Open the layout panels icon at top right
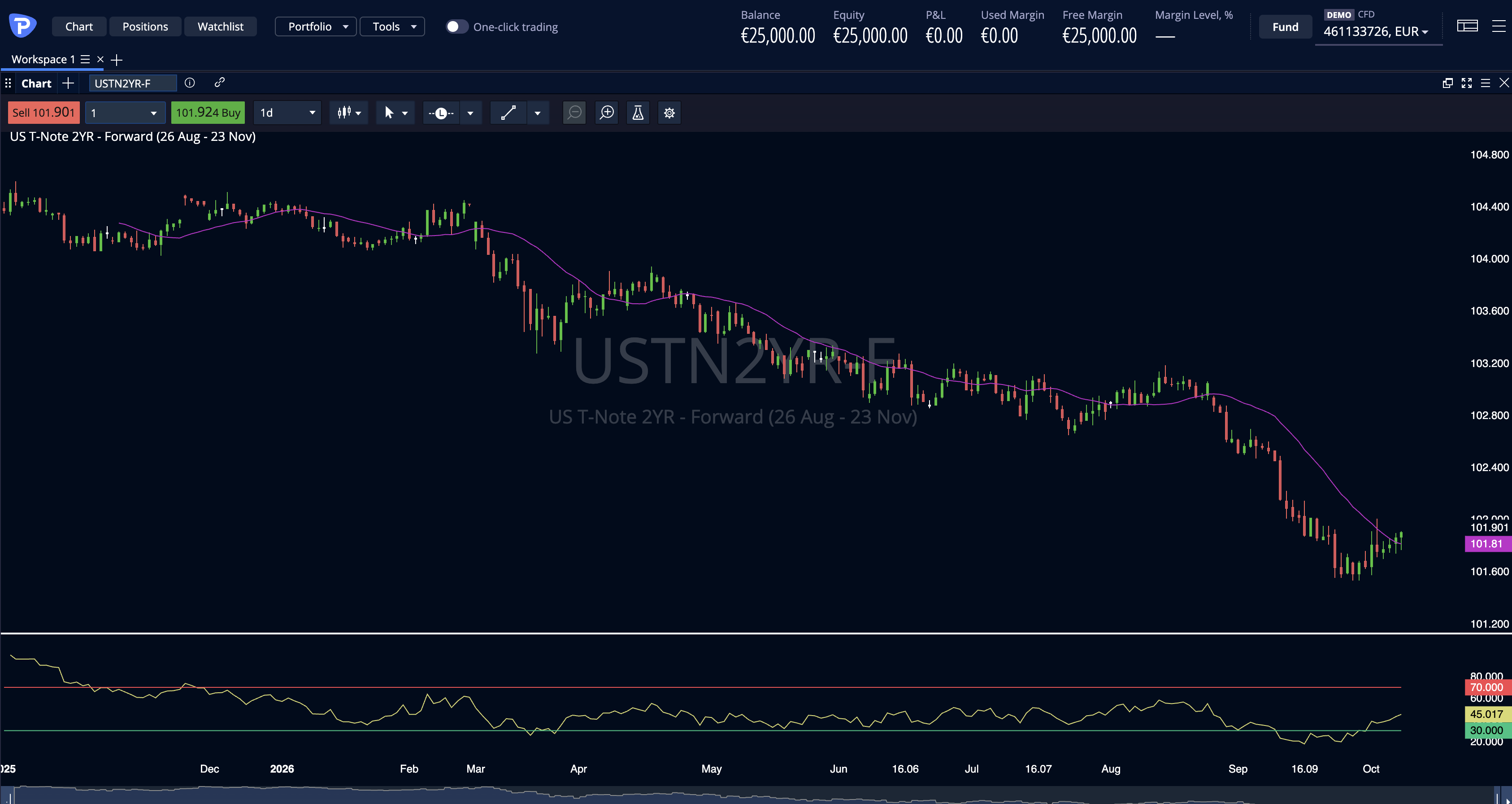1512x804 pixels. (1468, 26)
